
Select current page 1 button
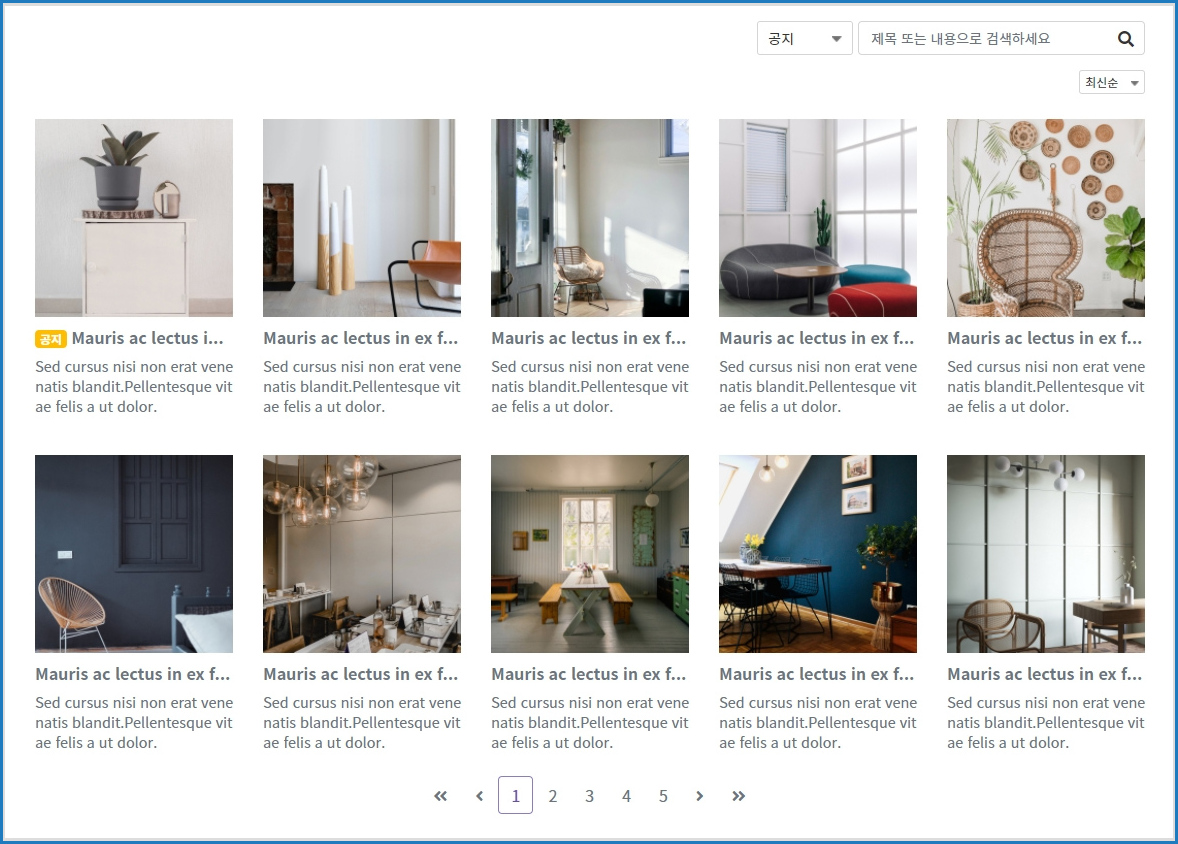coord(515,796)
